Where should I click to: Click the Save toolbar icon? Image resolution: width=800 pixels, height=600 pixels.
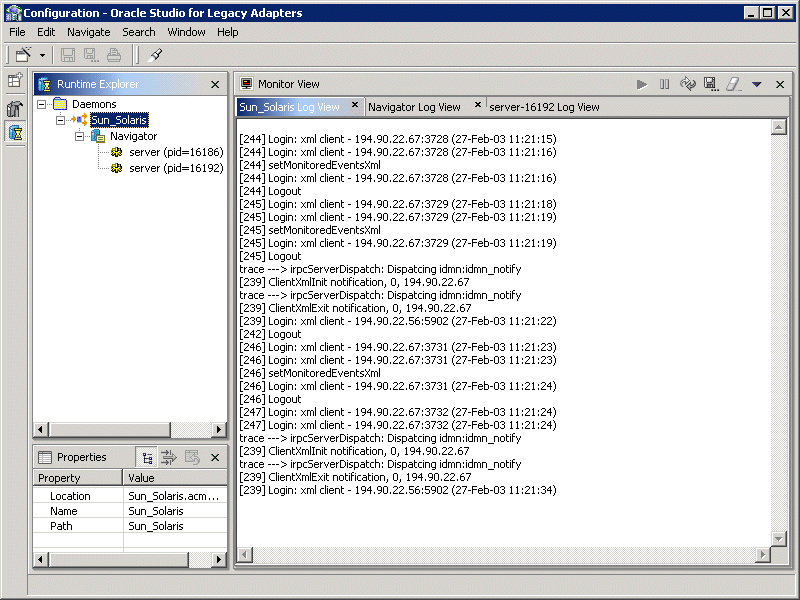[68, 55]
